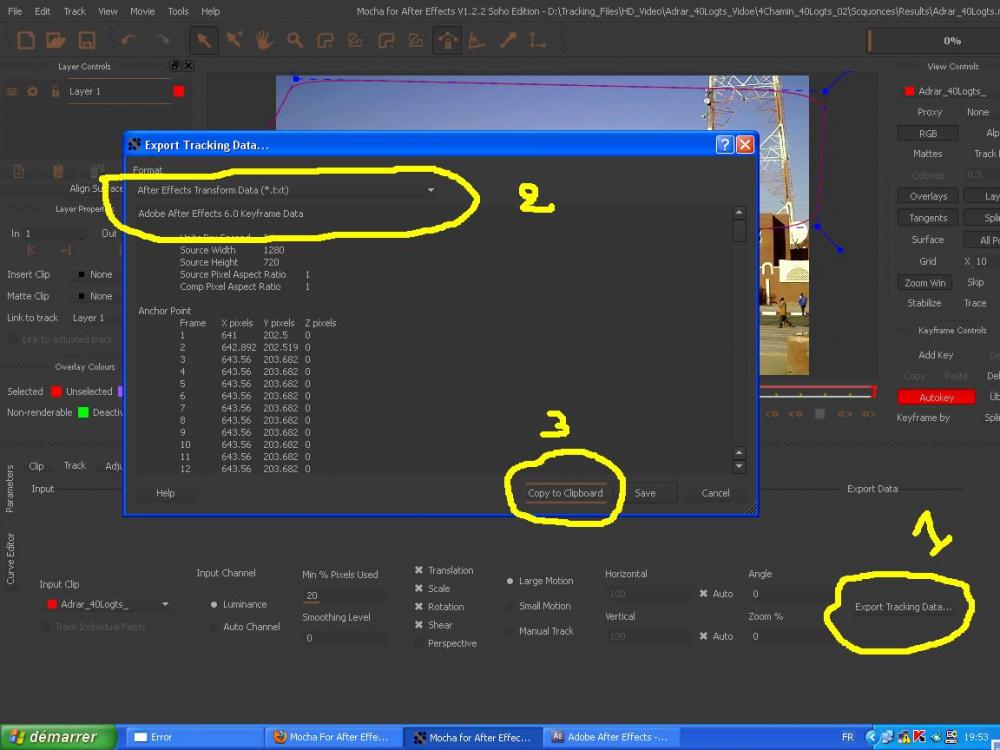This screenshot has width=1000, height=750.
Task: Enable the Perspective checkbox
Action: tap(419, 643)
